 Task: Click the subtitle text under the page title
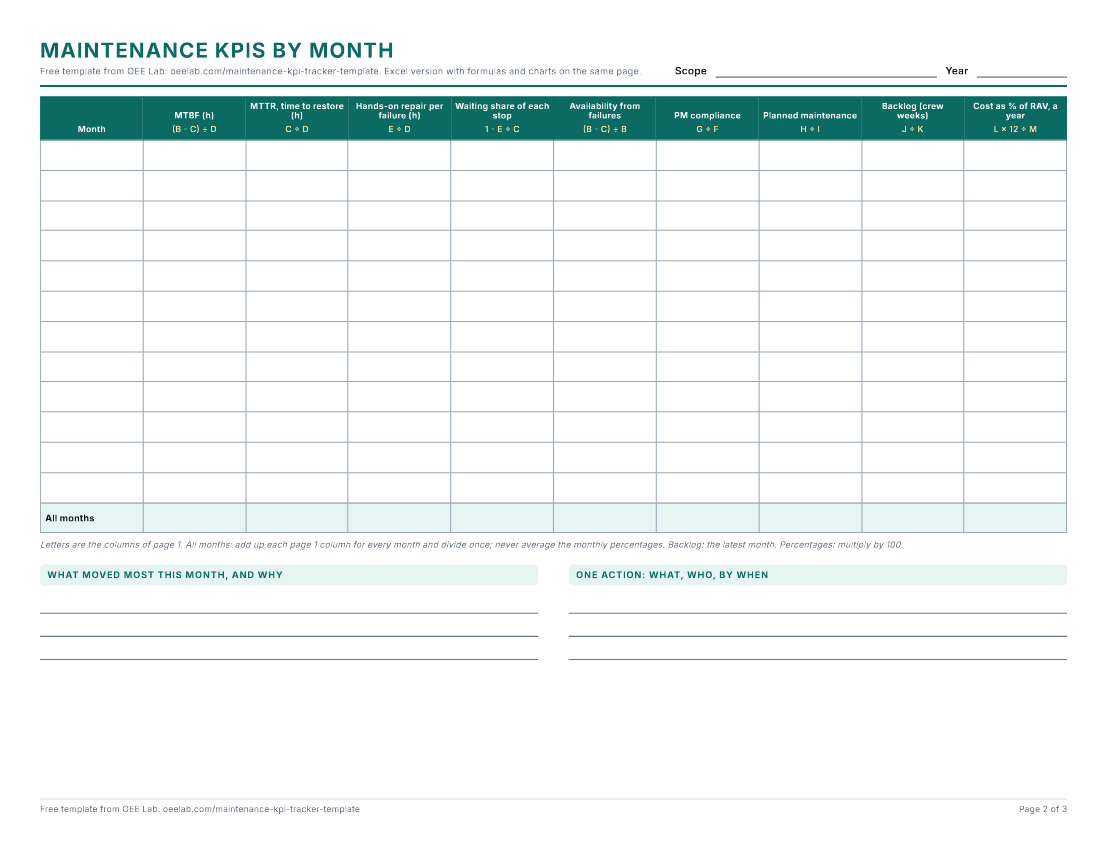(x=341, y=71)
